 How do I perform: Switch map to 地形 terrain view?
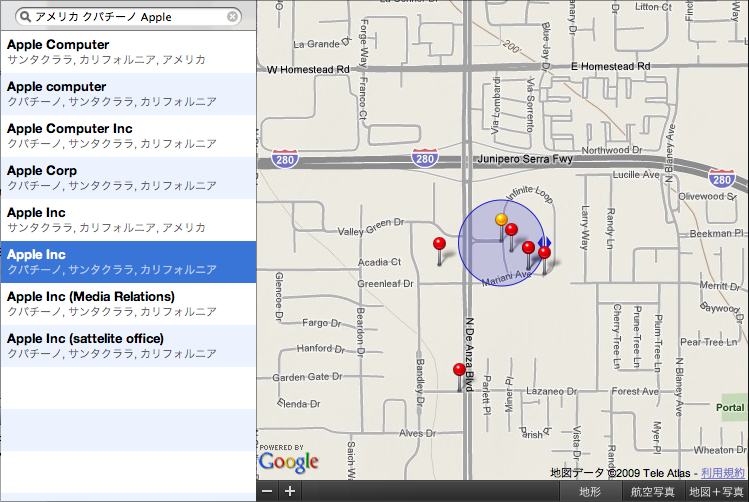click(x=589, y=491)
